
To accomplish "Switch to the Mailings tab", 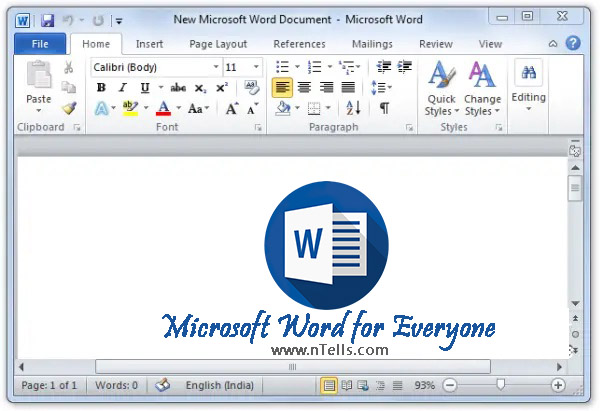I will click(372, 44).
